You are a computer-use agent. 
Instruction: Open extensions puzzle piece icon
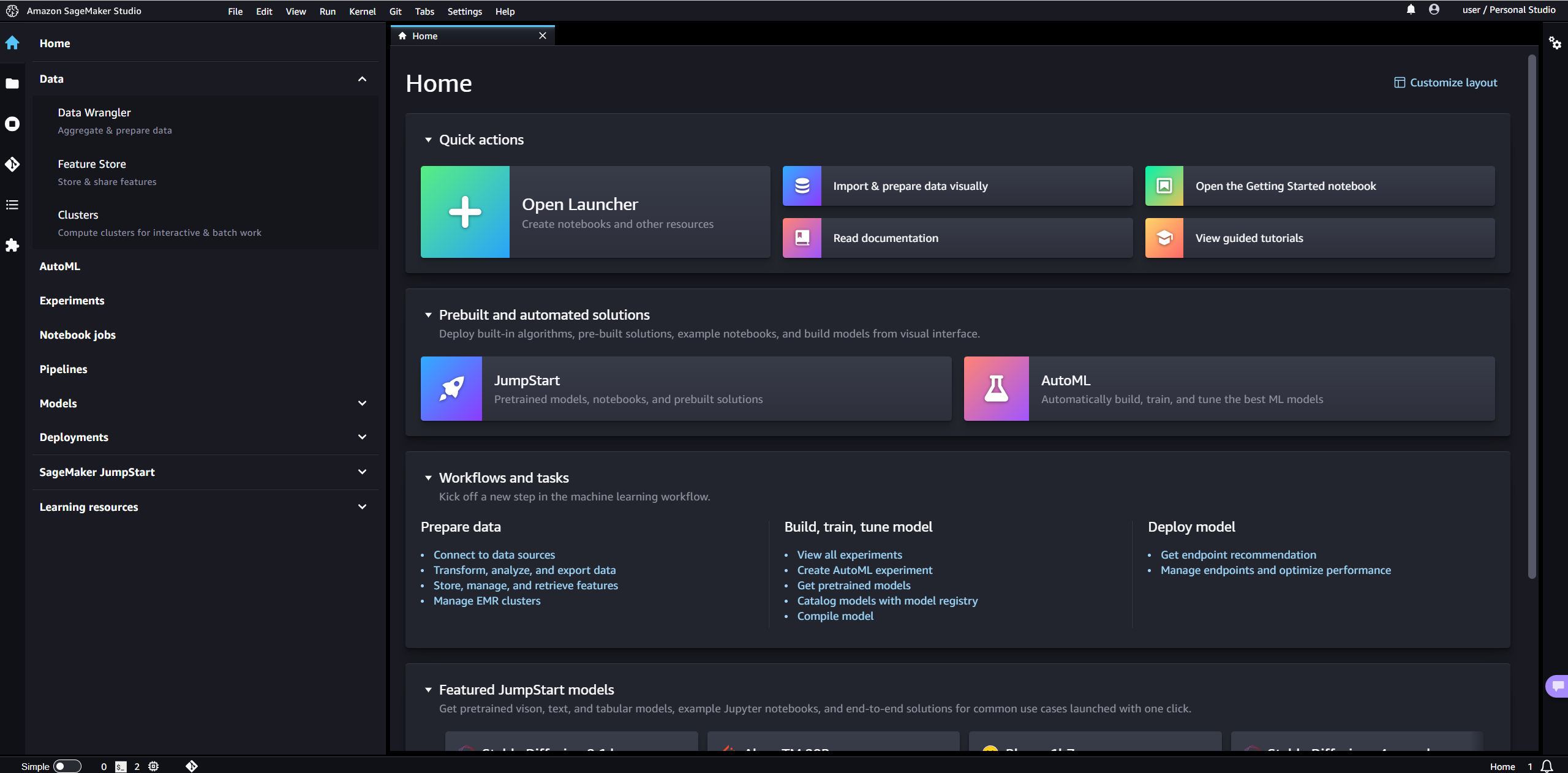[x=12, y=246]
